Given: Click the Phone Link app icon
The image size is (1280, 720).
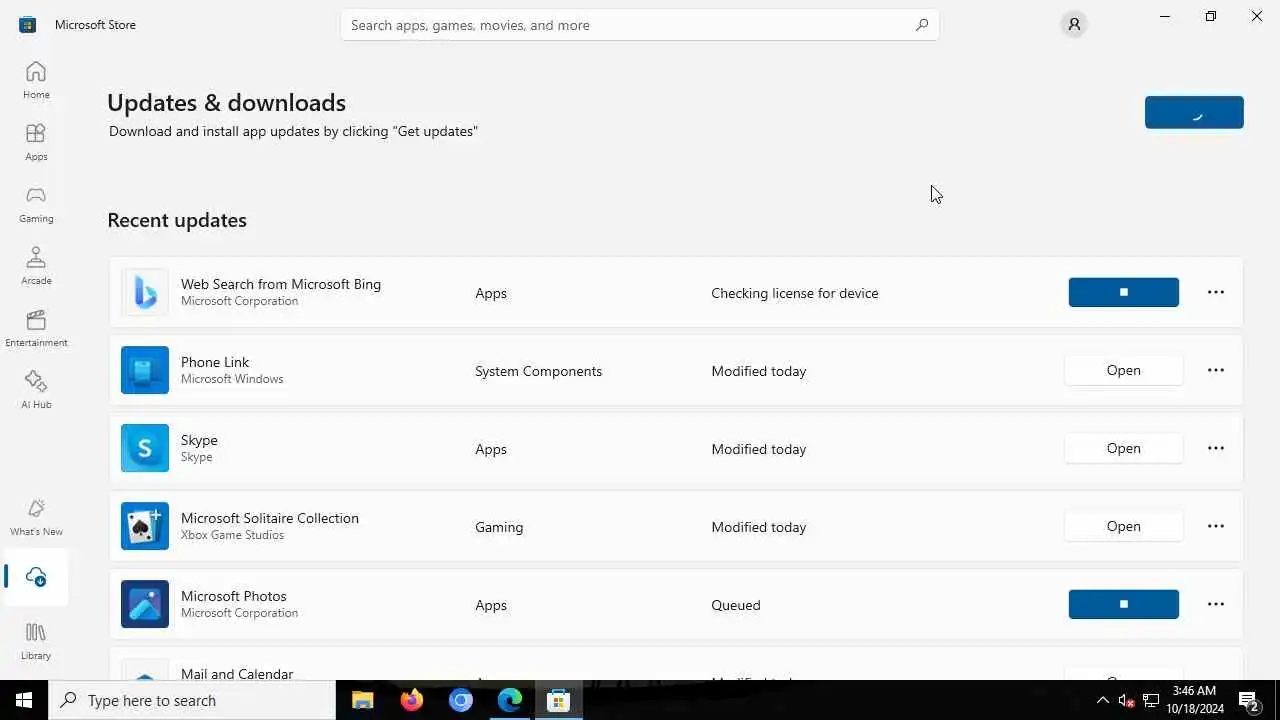Looking at the screenshot, I should [x=145, y=370].
